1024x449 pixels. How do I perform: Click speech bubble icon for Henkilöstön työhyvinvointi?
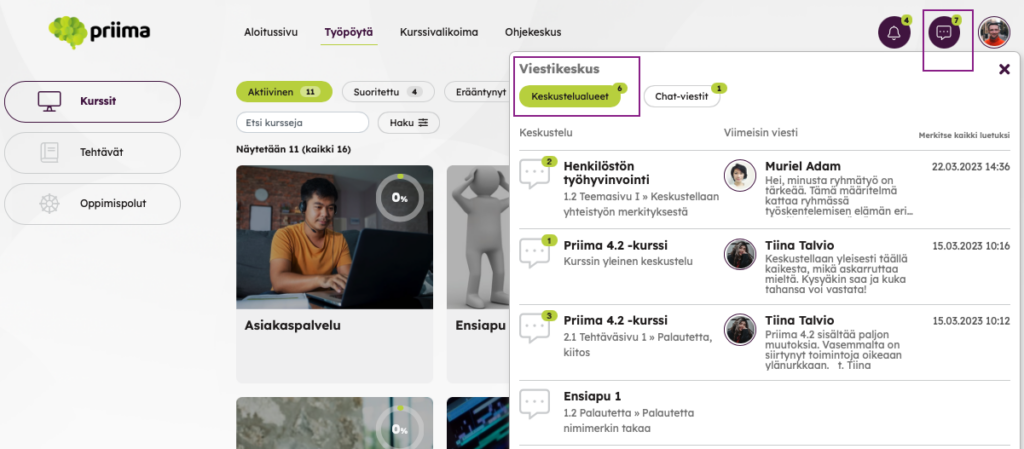point(535,174)
